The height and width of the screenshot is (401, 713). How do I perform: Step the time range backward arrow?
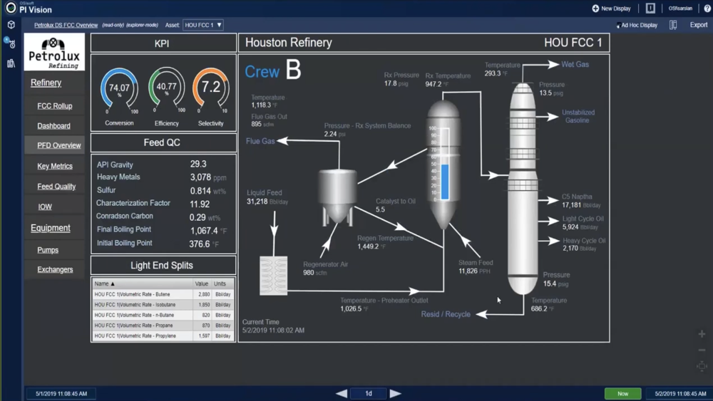(341, 393)
